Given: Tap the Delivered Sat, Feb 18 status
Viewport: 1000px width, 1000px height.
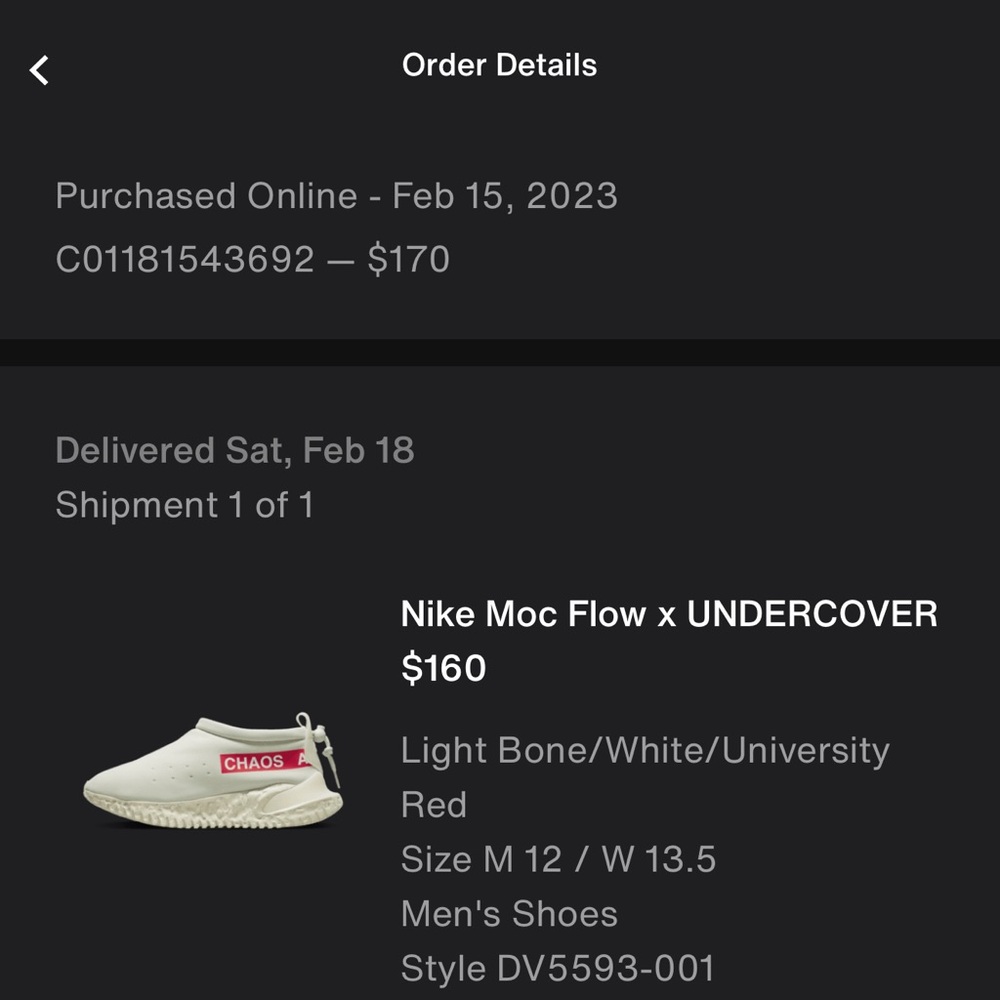Looking at the screenshot, I should (237, 450).
